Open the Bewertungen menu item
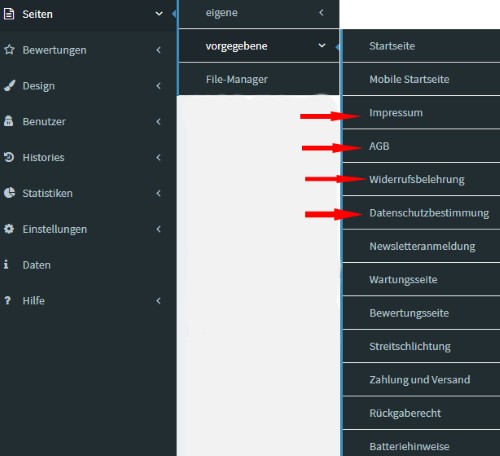 (88, 50)
